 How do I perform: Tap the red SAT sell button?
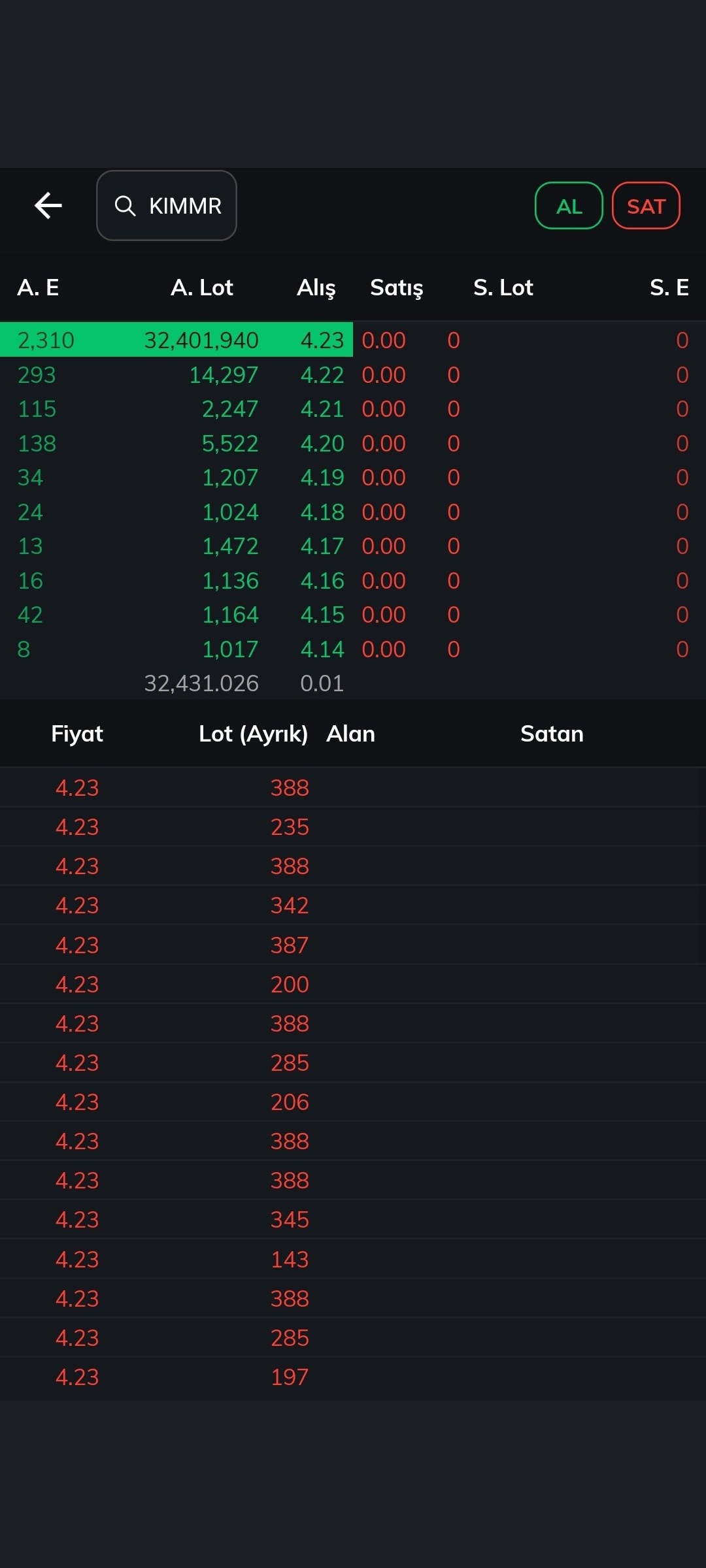coord(646,206)
